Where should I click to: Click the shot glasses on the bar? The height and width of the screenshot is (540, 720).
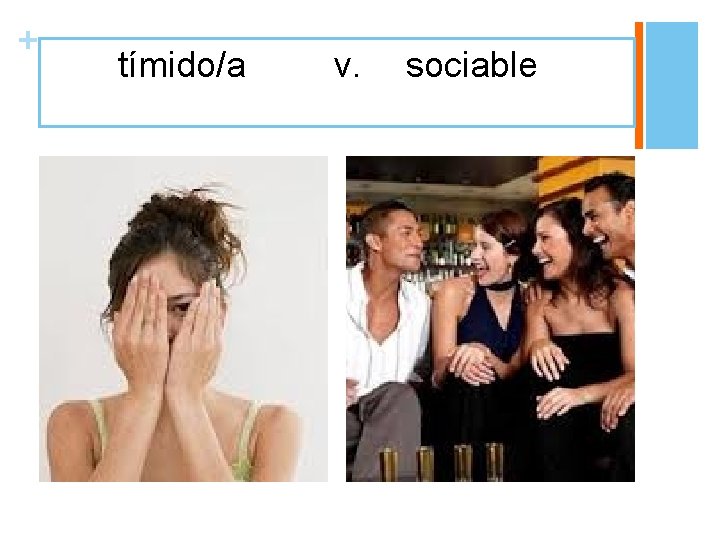point(441,462)
